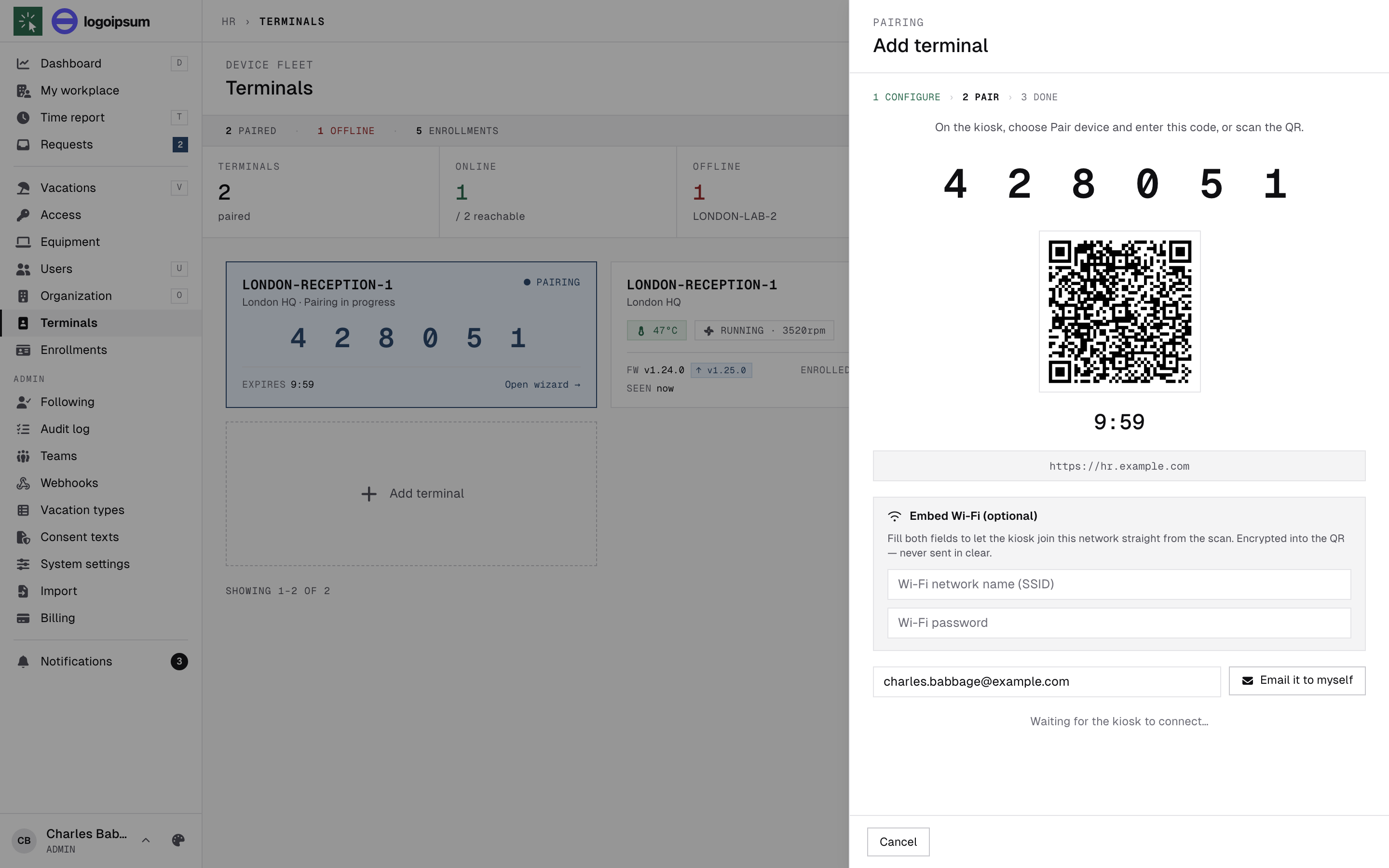Click Waiting for the kiosk to connect text

1118,721
